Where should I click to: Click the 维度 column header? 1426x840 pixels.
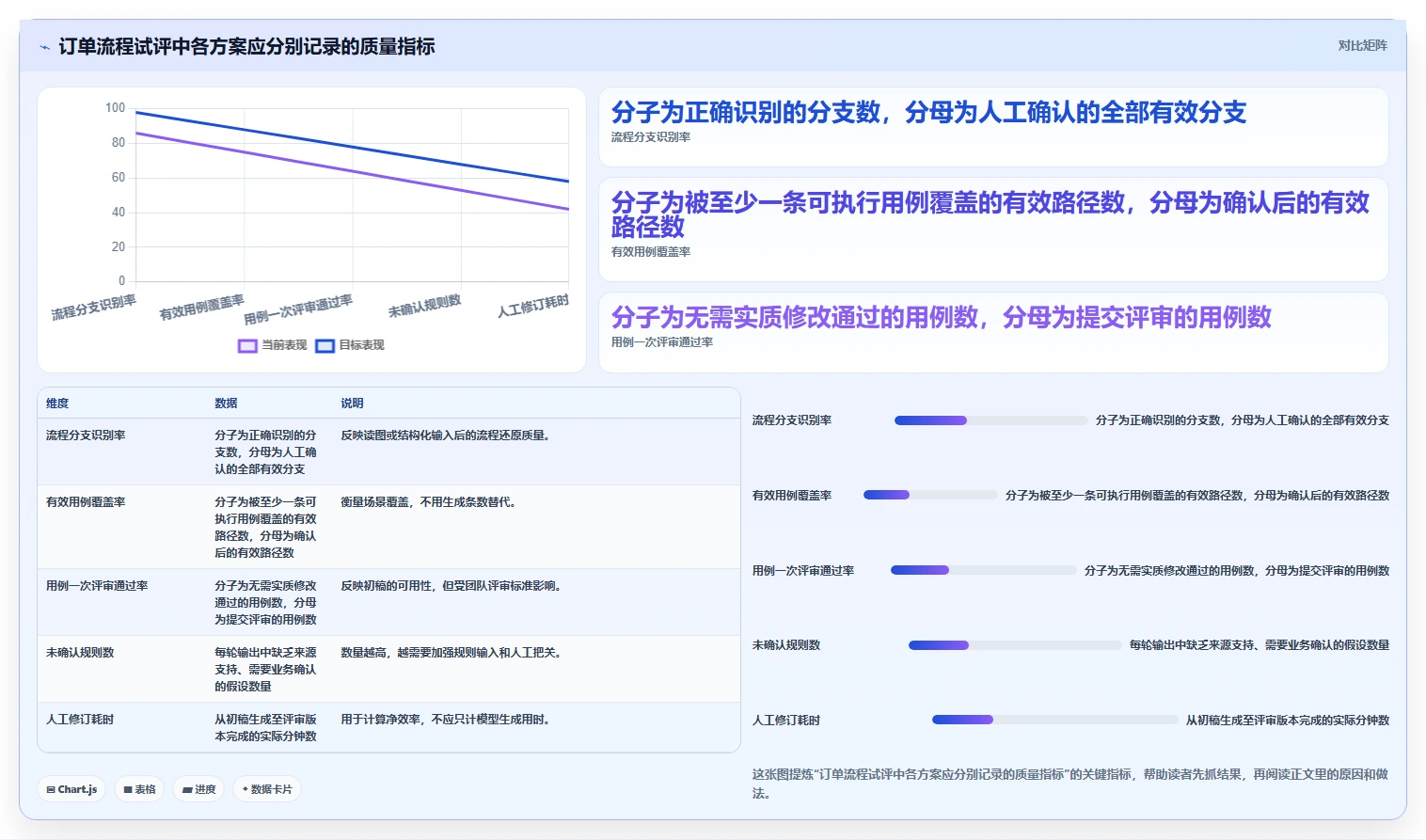tap(57, 403)
